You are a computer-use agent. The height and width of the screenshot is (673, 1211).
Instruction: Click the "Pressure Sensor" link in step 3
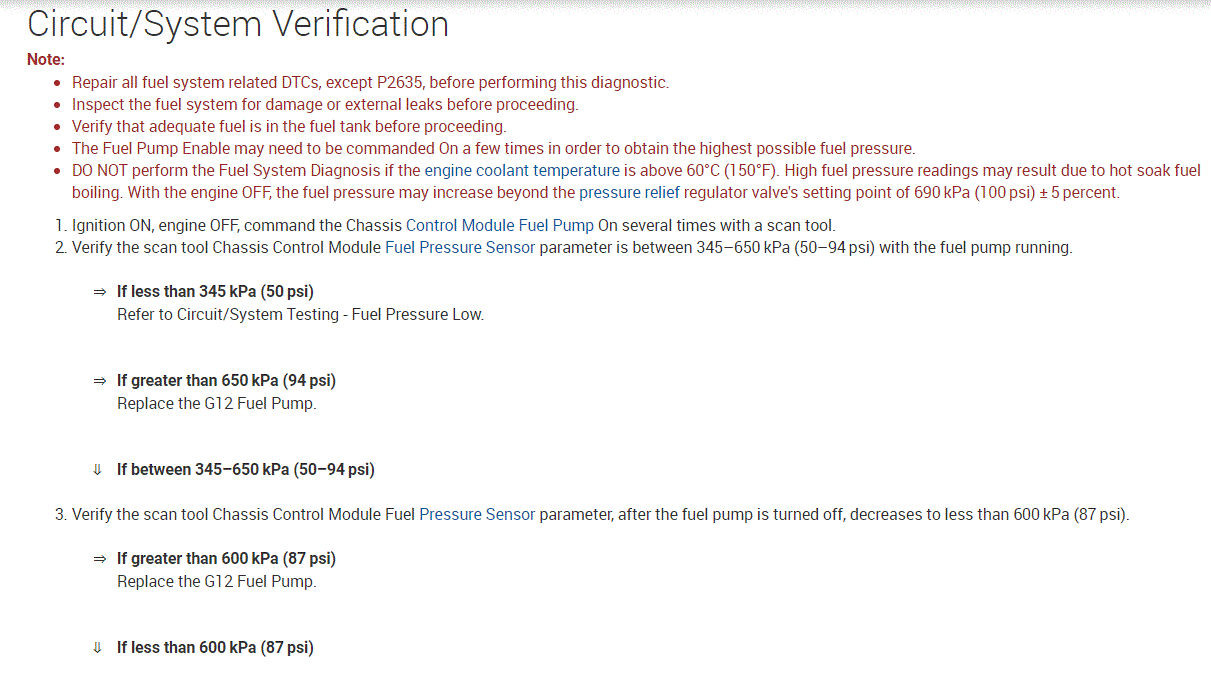click(x=477, y=515)
